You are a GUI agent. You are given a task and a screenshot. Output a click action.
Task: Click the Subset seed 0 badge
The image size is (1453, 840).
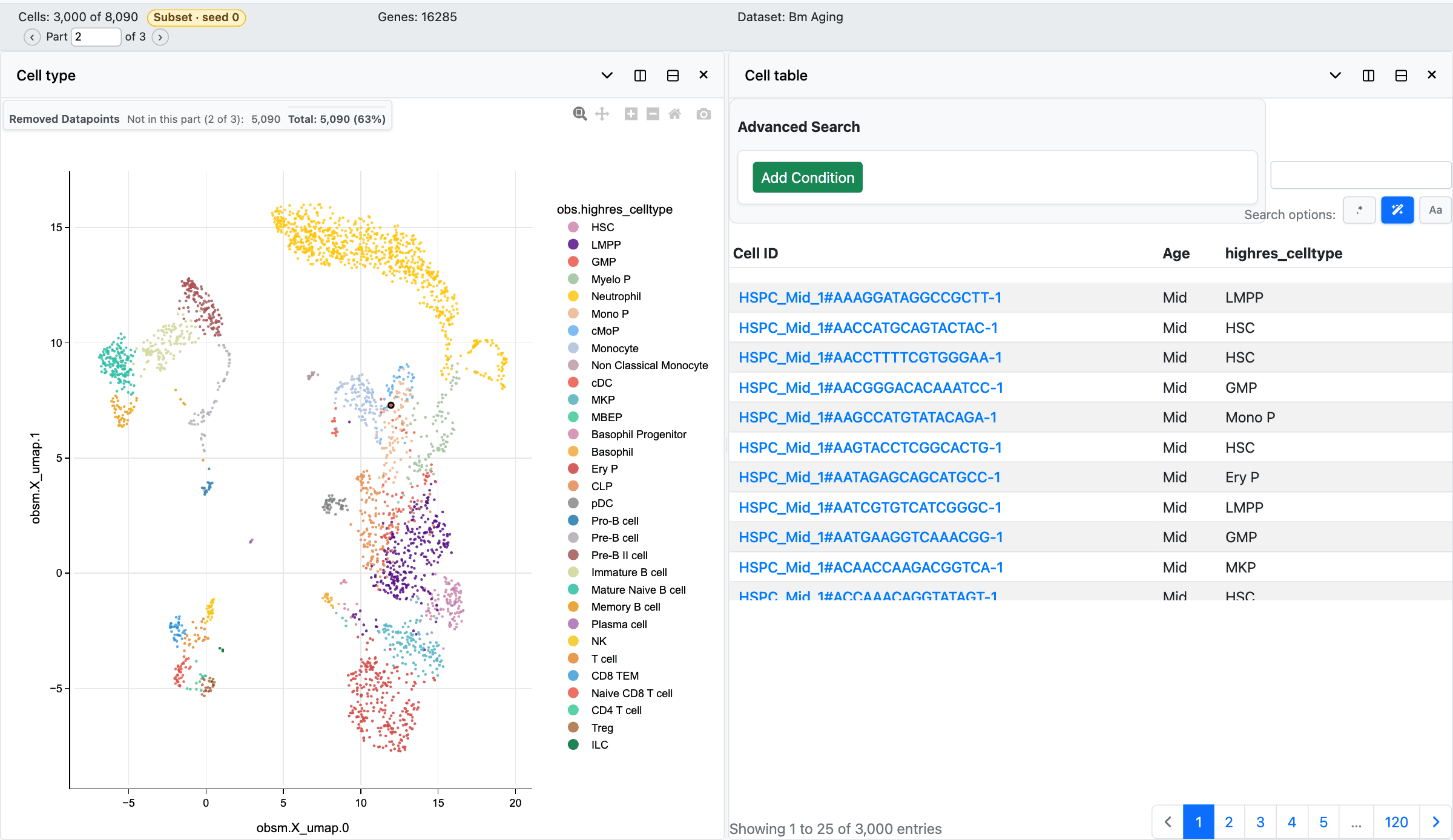[196, 18]
